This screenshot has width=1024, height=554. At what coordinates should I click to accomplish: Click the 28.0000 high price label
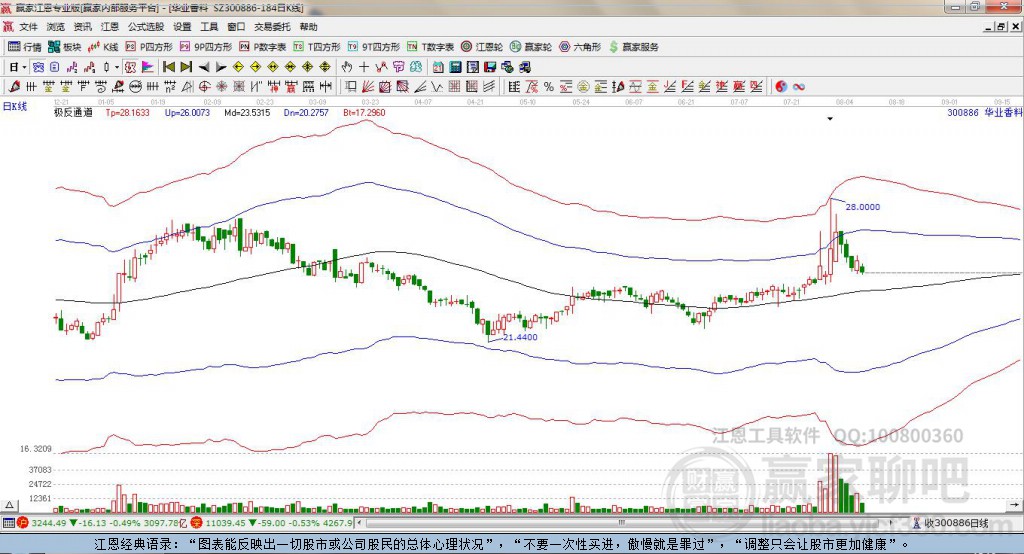pos(863,206)
